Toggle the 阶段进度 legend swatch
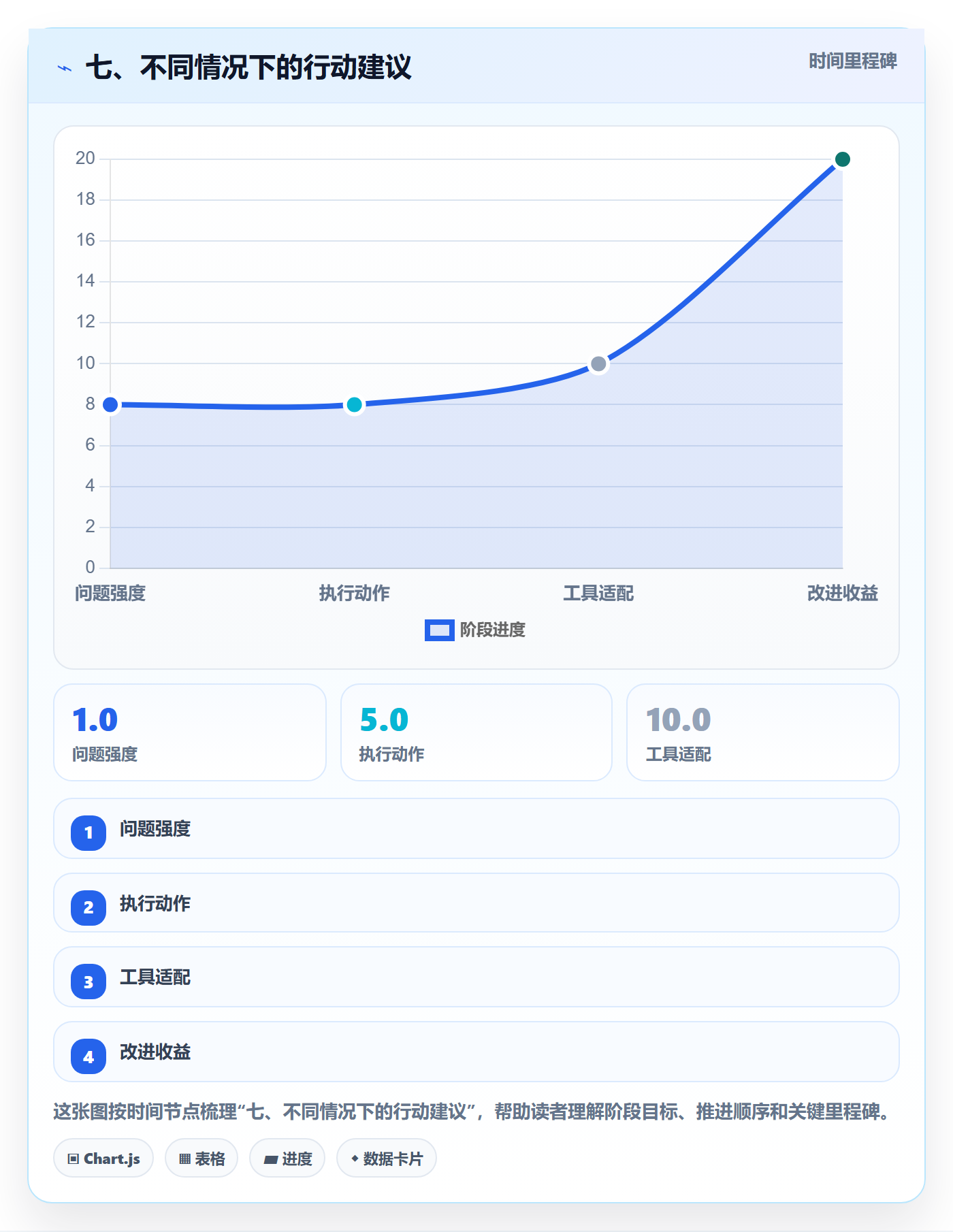 (x=439, y=630)
